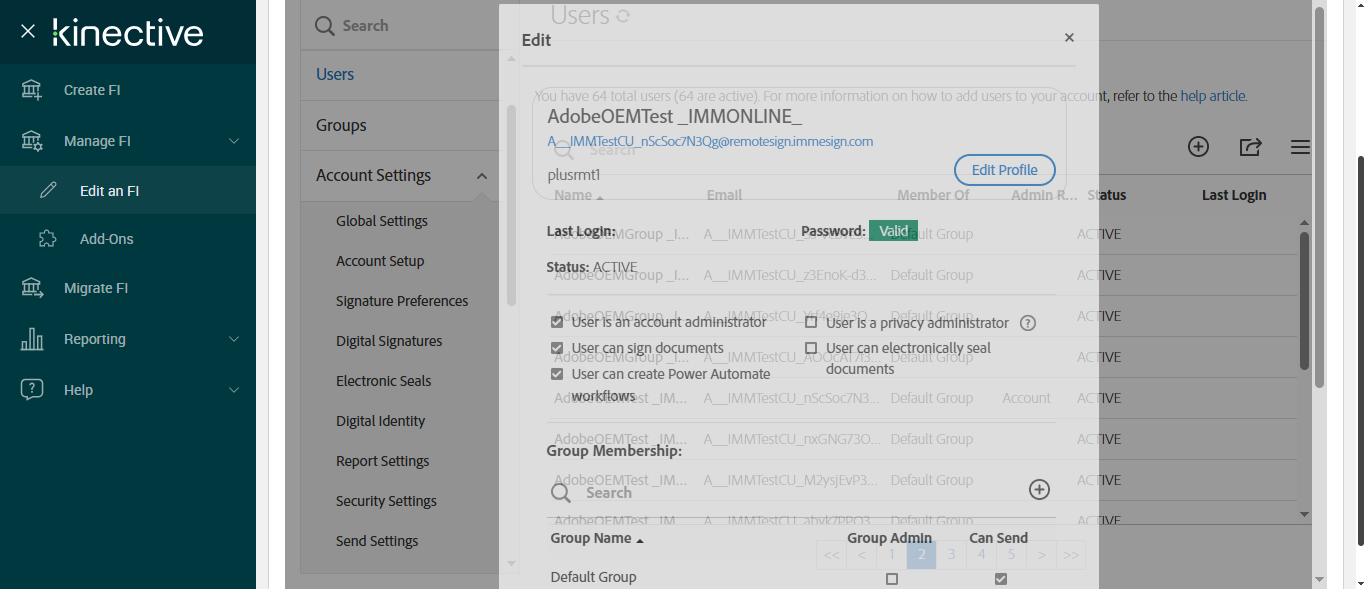Uncheck User is an account administrator

[x=557, y=322]
